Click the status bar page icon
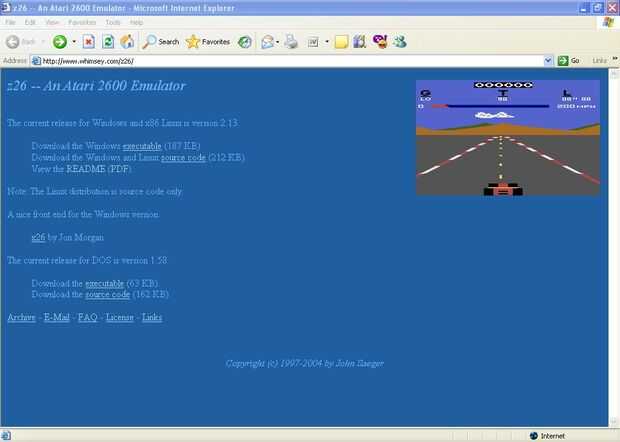 (x=6, y=436)
